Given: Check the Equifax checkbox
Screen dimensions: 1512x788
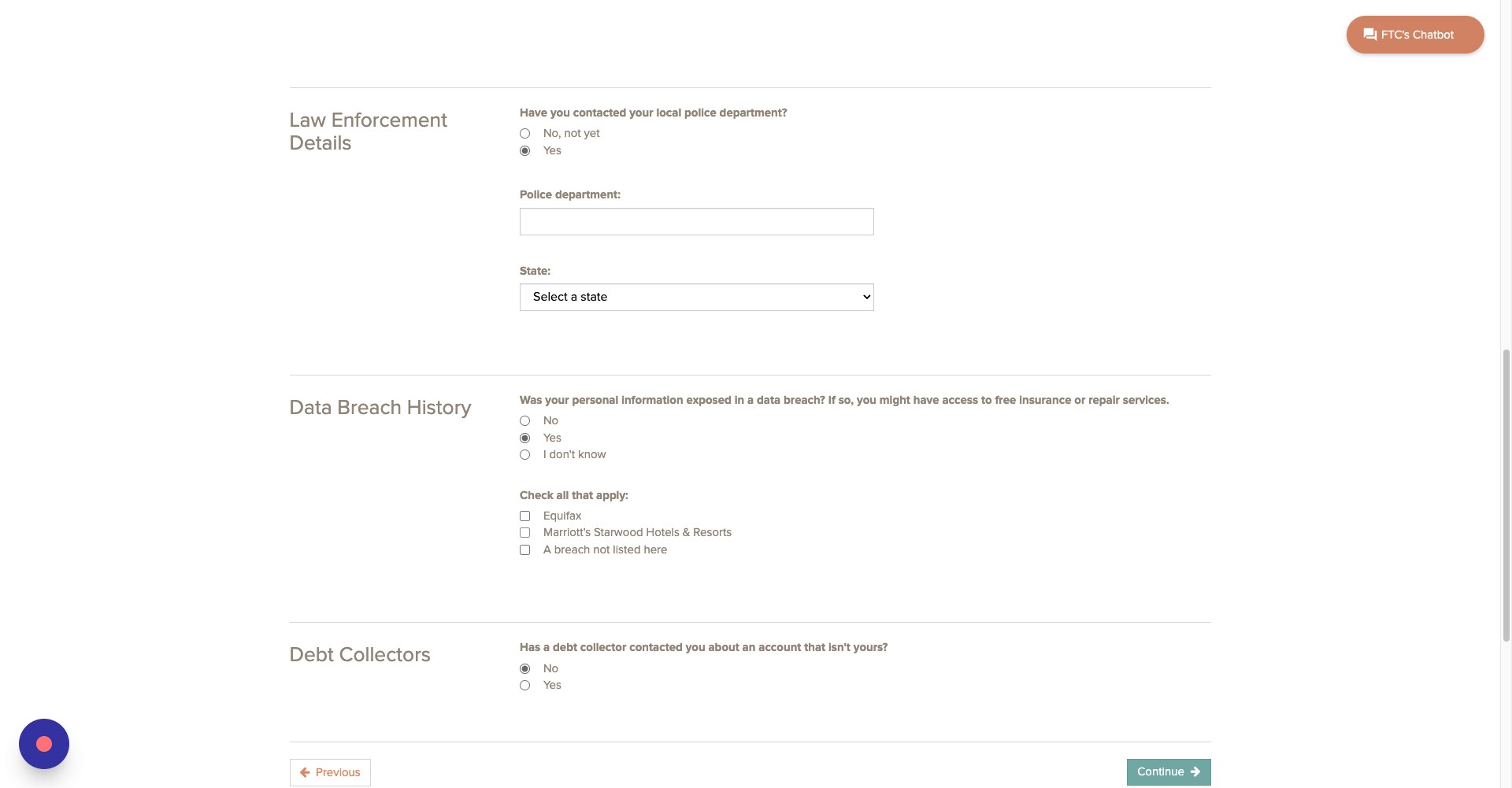Looking at the screenshot, I should 525,516.
